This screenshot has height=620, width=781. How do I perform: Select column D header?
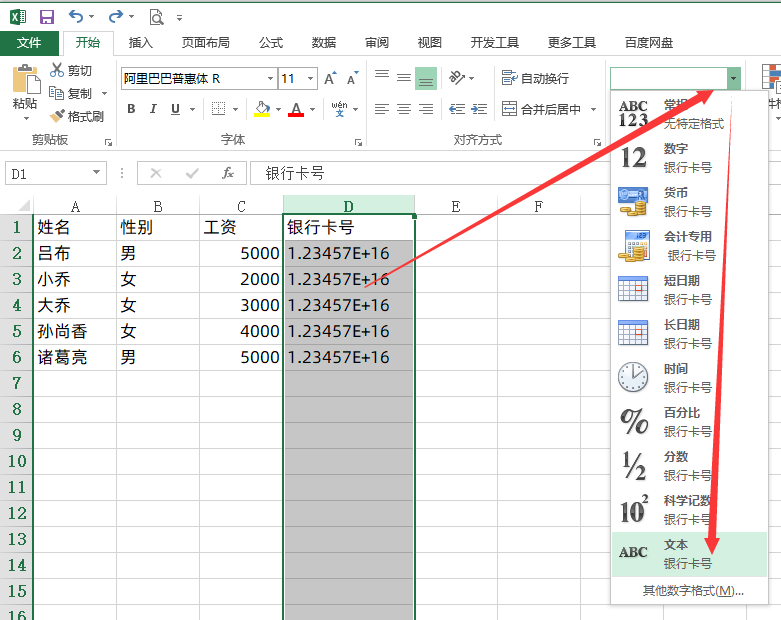tap(349, 205)
